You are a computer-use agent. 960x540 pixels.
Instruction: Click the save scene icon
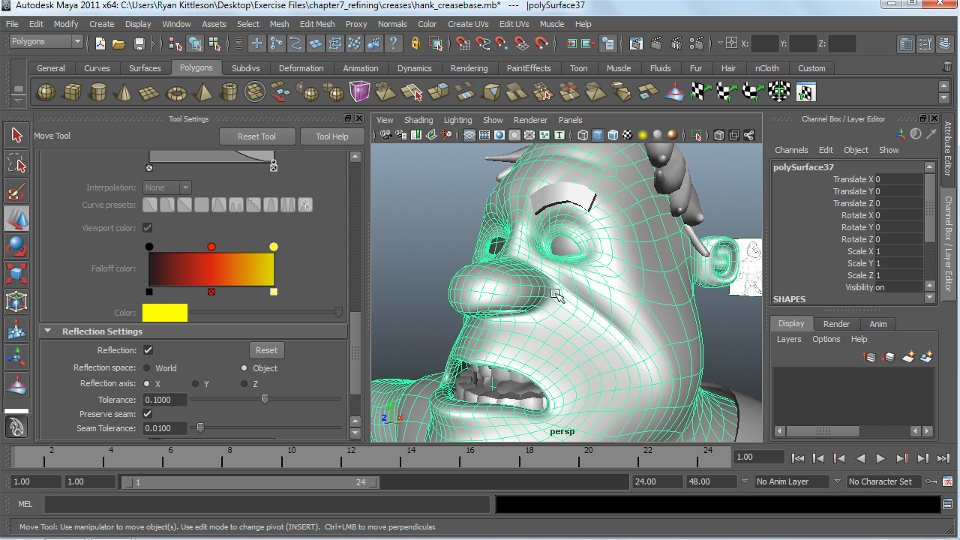pos(138,44)
